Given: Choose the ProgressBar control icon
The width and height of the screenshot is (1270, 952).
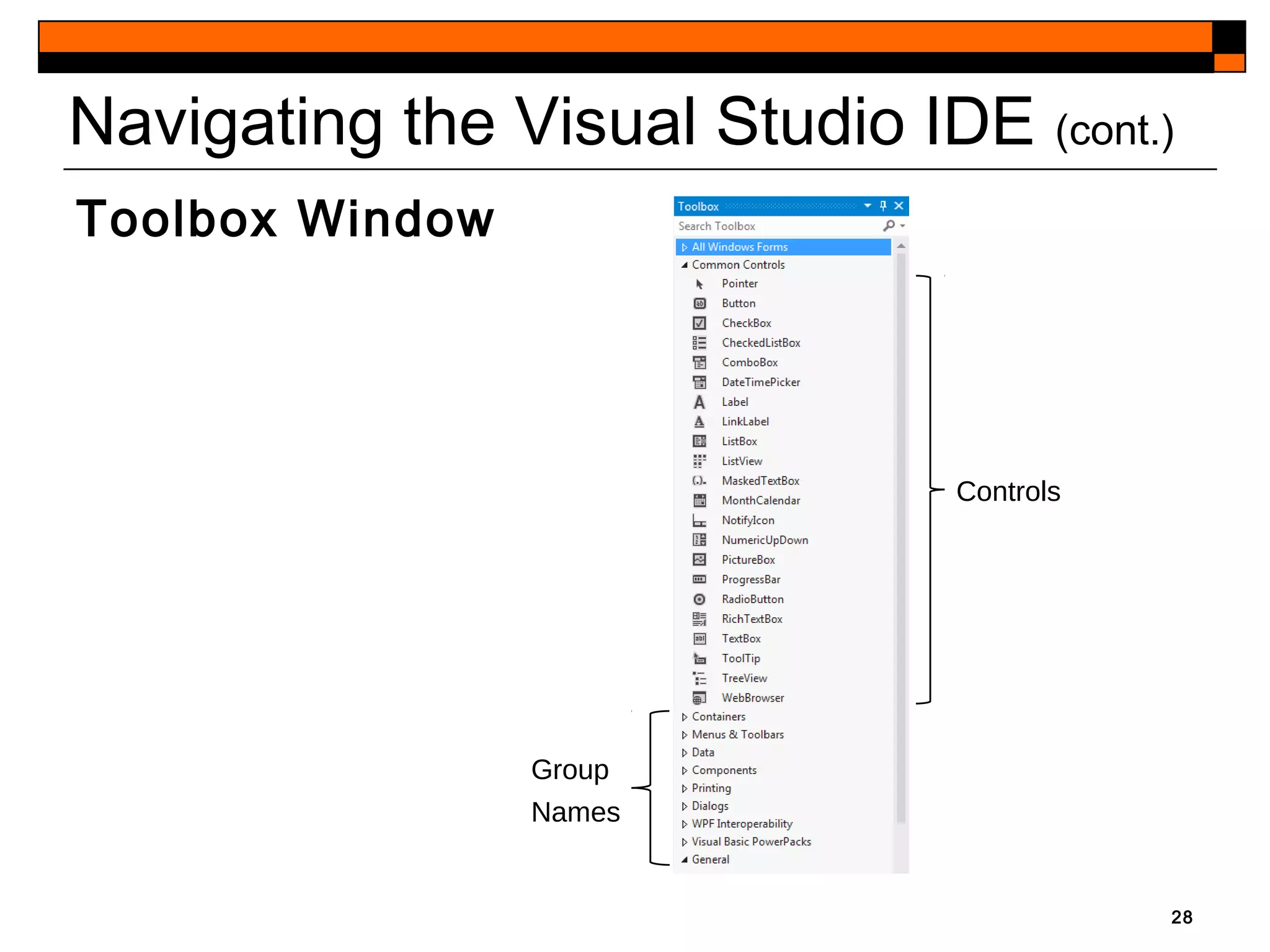Looking at the screenshot, I should (699, 580).
